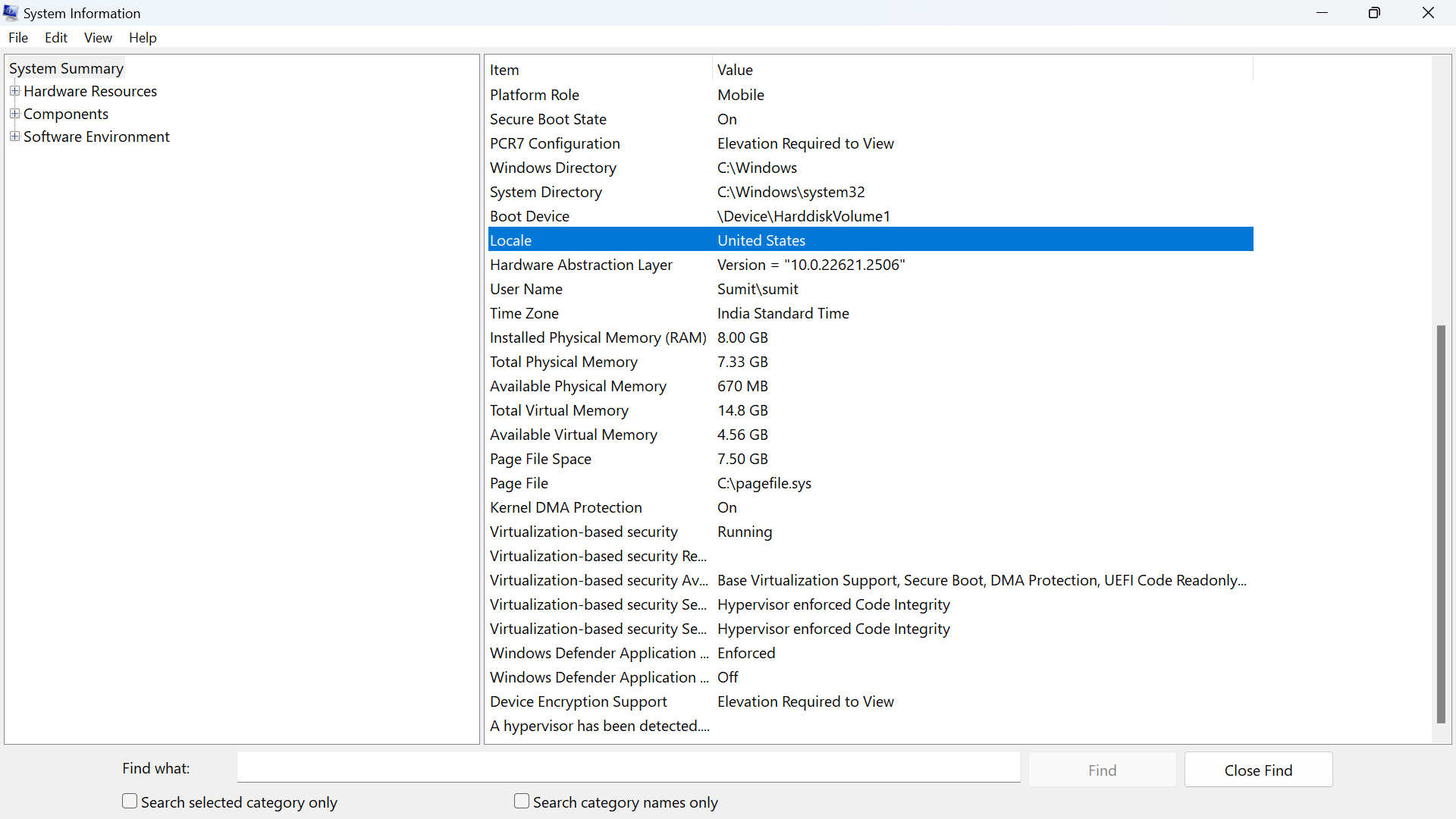Select the Boot Device row

[x=871, y=216]
